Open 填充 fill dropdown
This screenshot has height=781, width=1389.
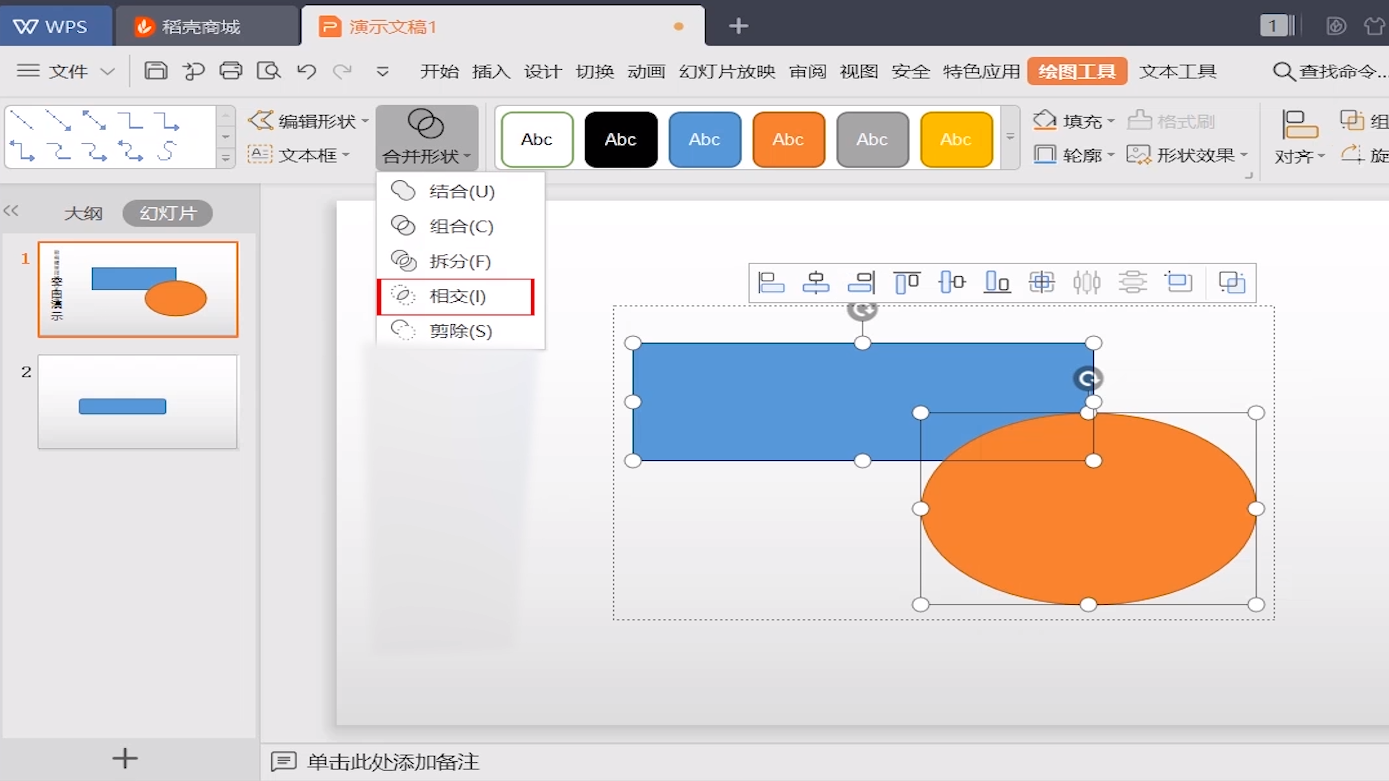tap(1074, 121)
